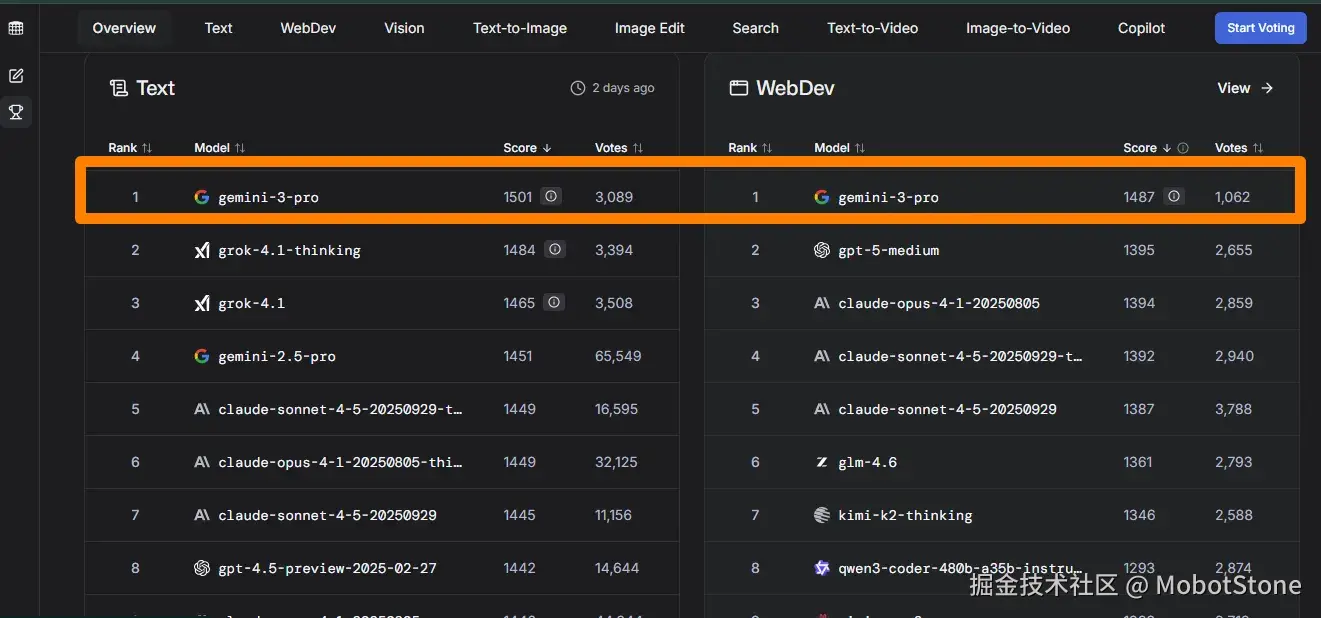Go to the Image Edit tab
The width and height of the screenshot is (1321, 618).
click(x=650, y=28)
